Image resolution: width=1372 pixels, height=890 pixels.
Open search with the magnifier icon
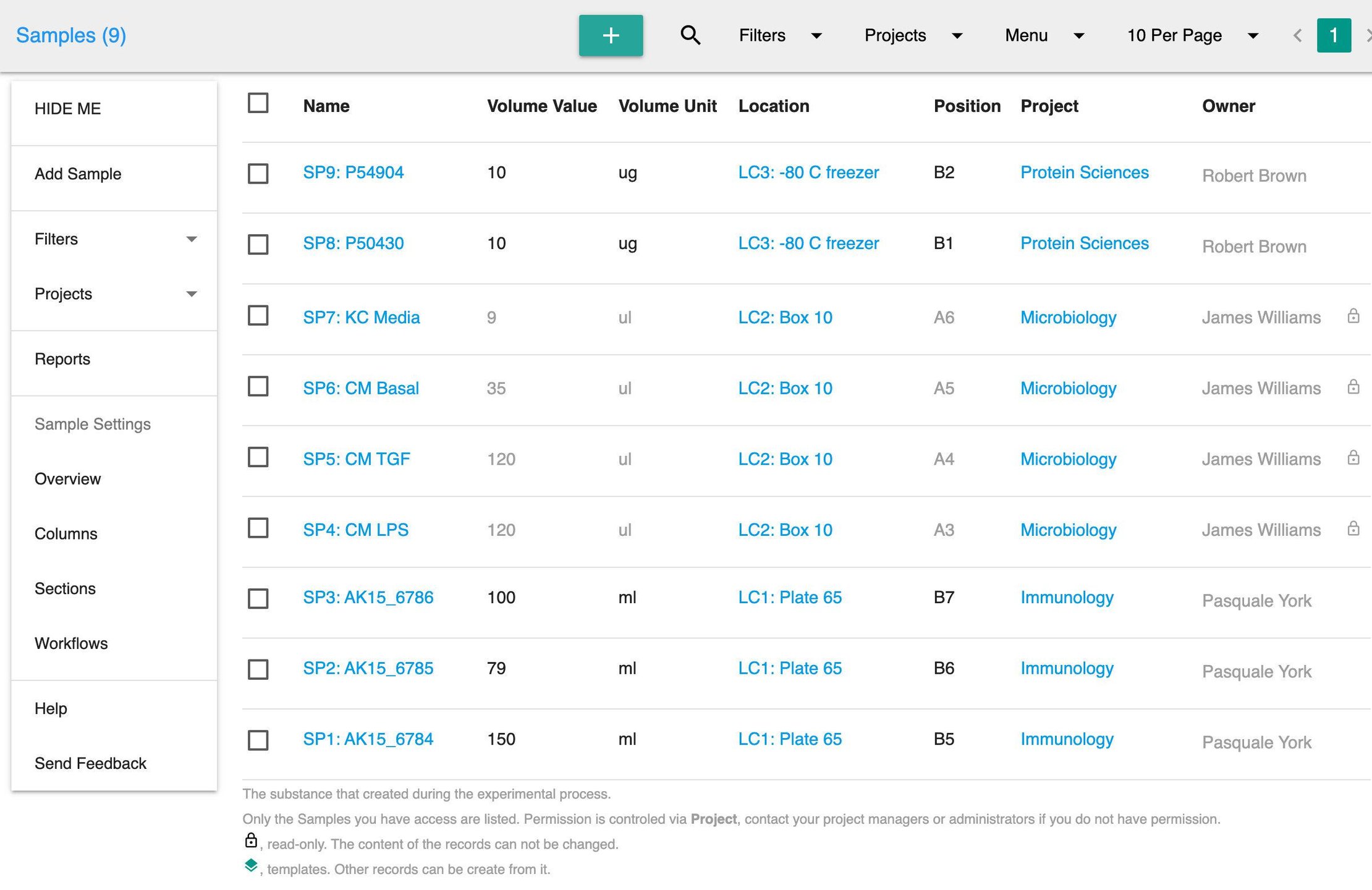(x=690, y=35)
